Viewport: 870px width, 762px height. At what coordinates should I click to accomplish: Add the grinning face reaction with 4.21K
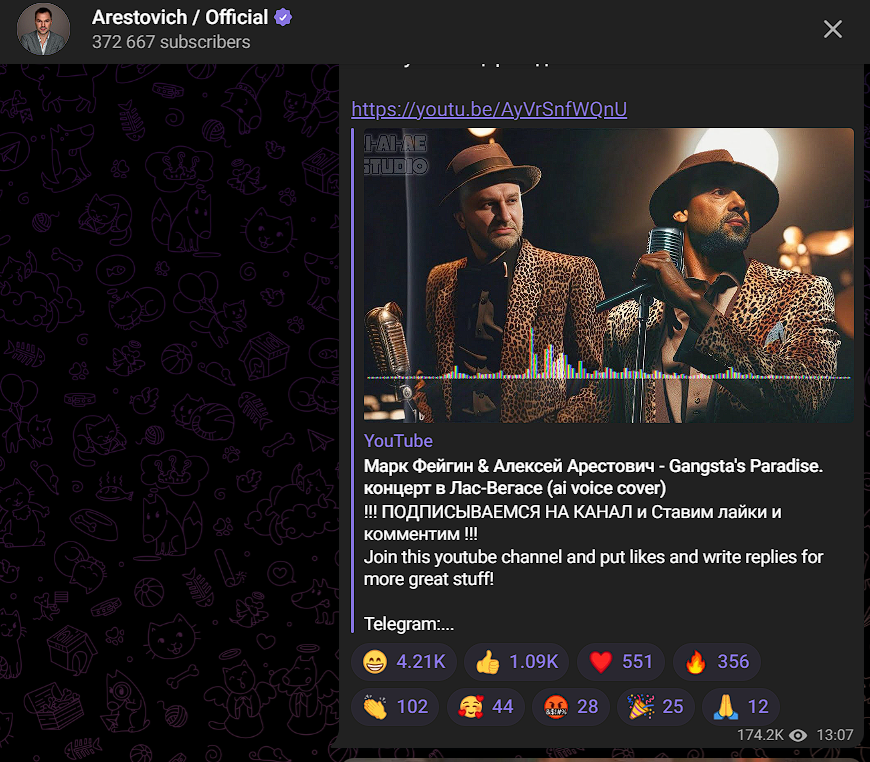(404, 662)
